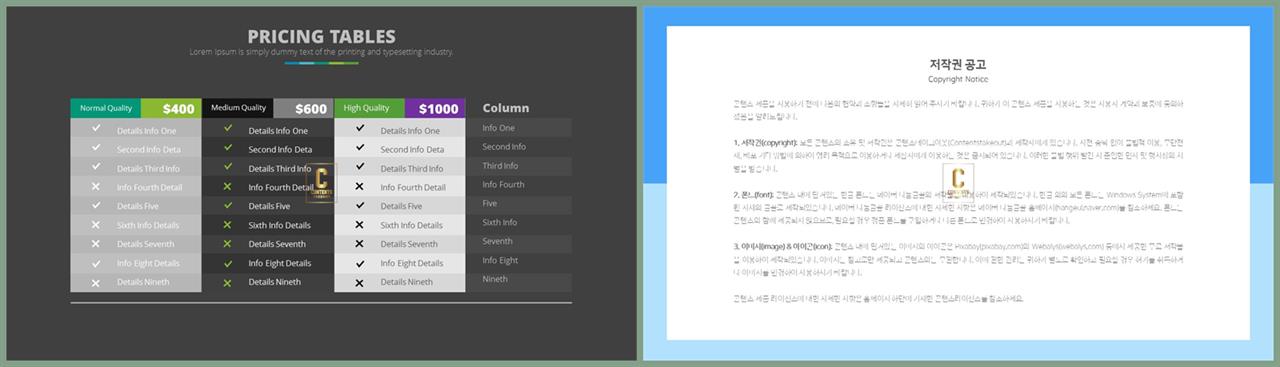Screen dimensions: 1280x367
Task: Click the check mark beside Normal Quality Details Third Info
Action: click(x=96, y=167)
